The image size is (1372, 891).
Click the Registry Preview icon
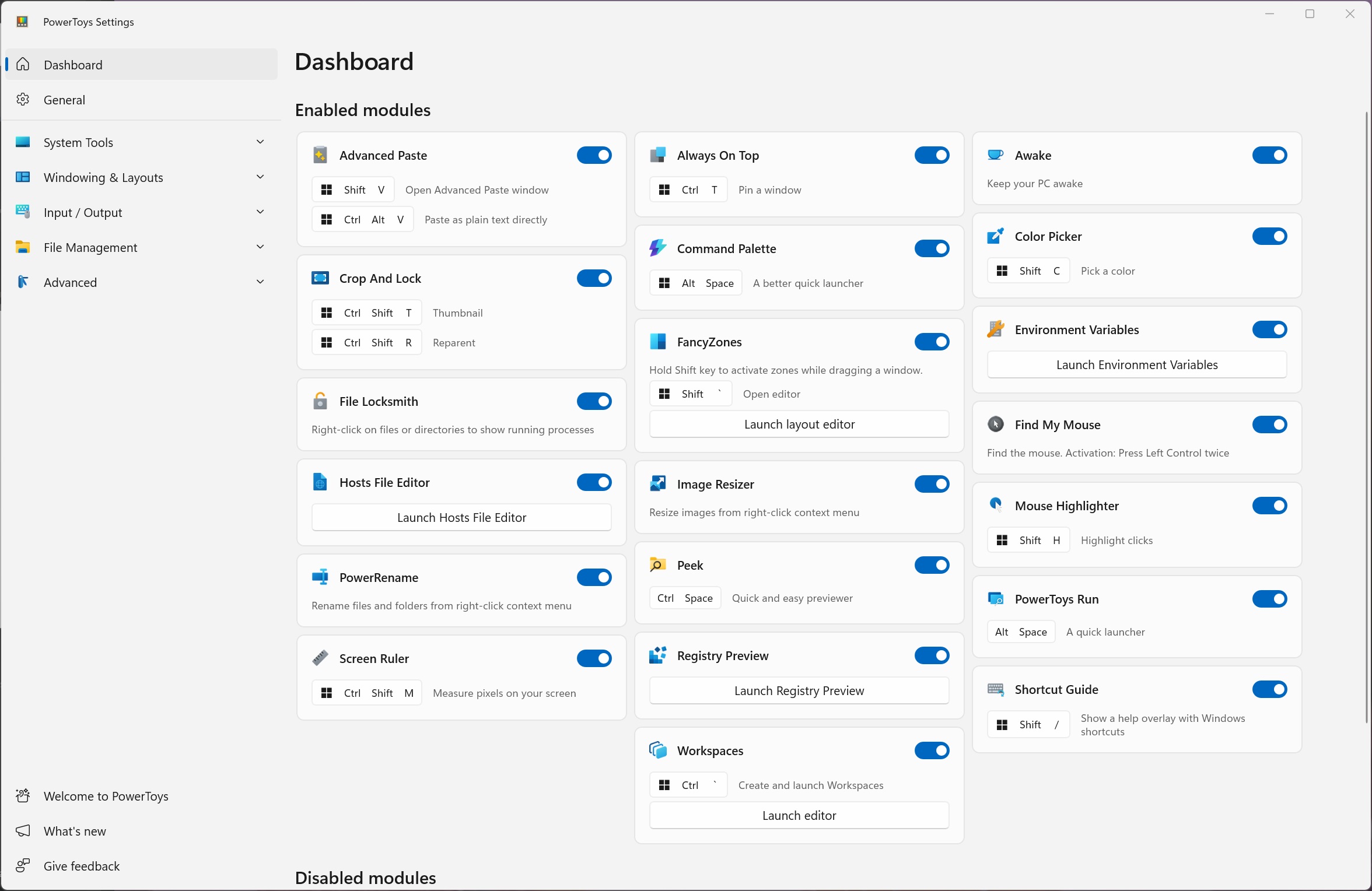(658, 655)
